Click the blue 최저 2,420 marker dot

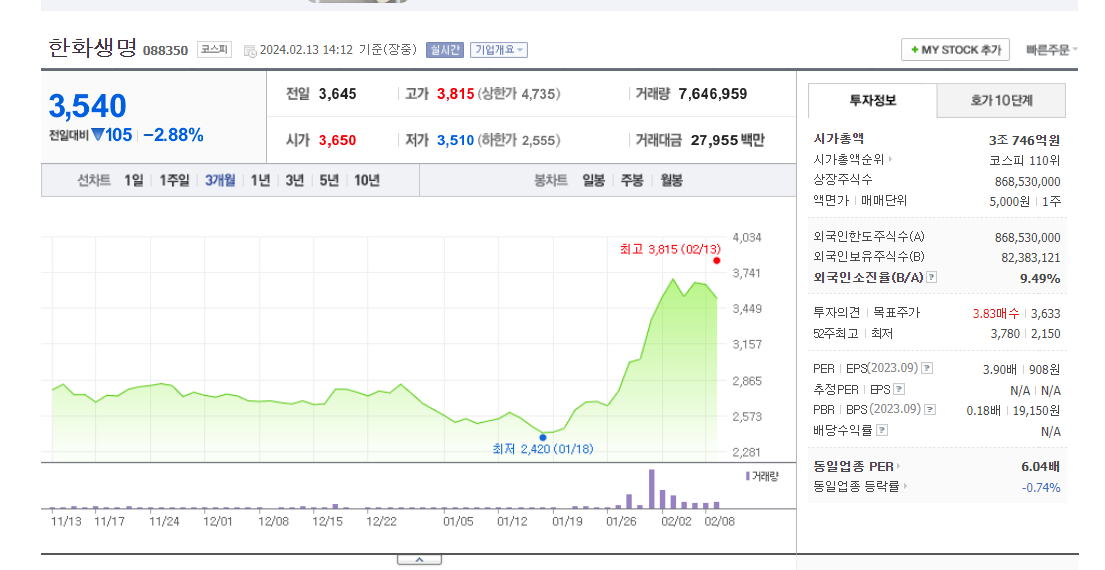pyautogui.click(x=543, y=438)
